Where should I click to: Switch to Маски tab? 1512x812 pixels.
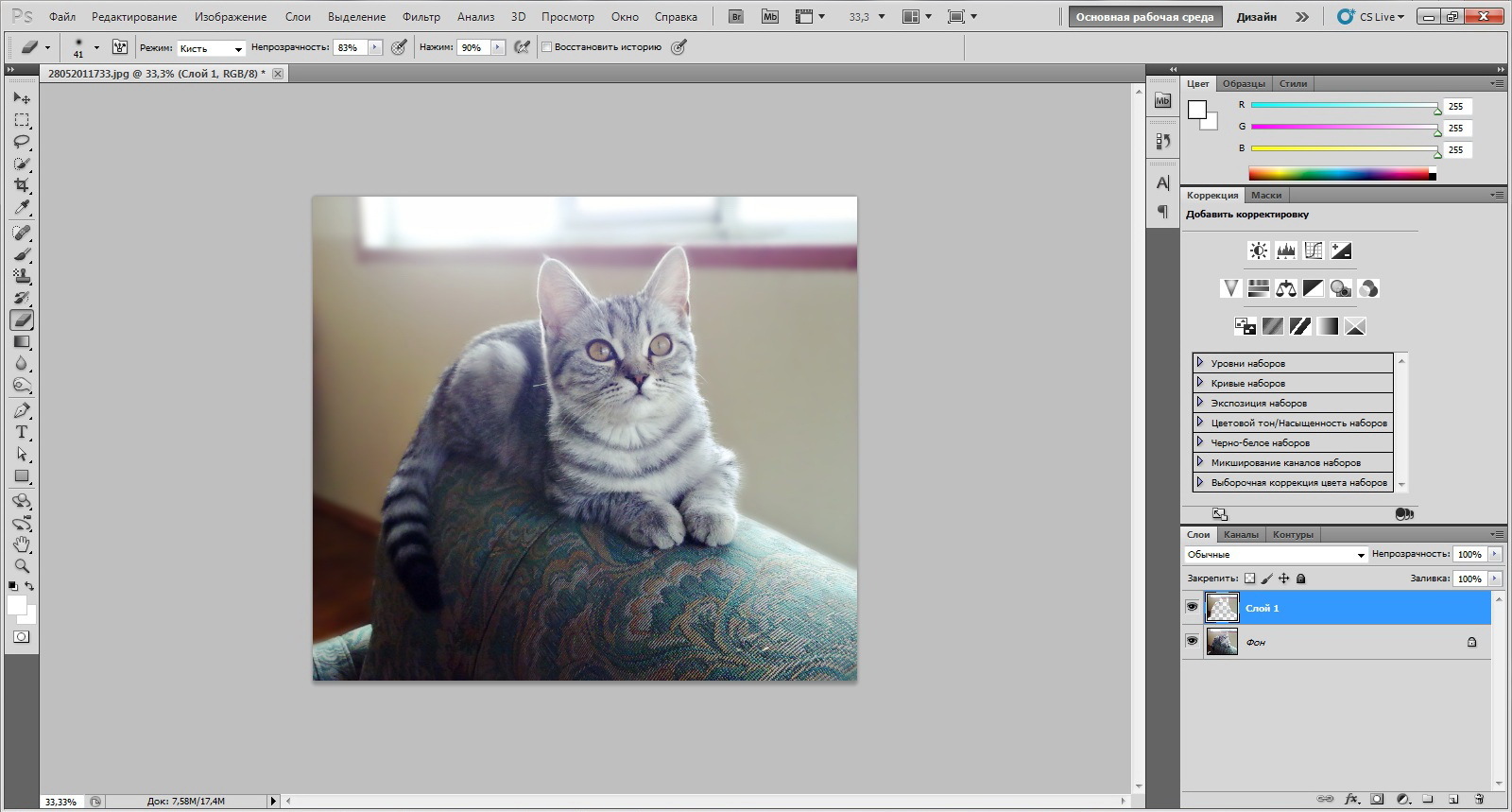point(1266,196)
